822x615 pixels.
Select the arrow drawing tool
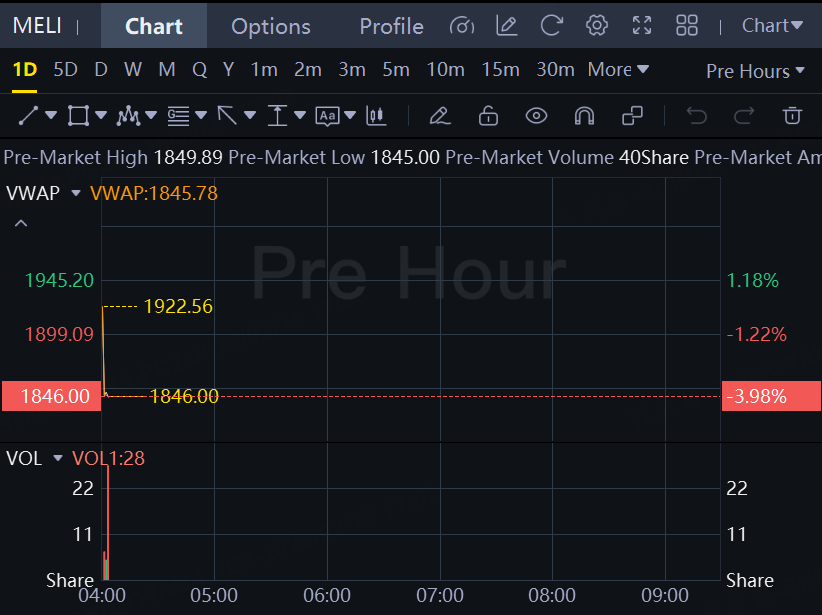tap(227, 116)
